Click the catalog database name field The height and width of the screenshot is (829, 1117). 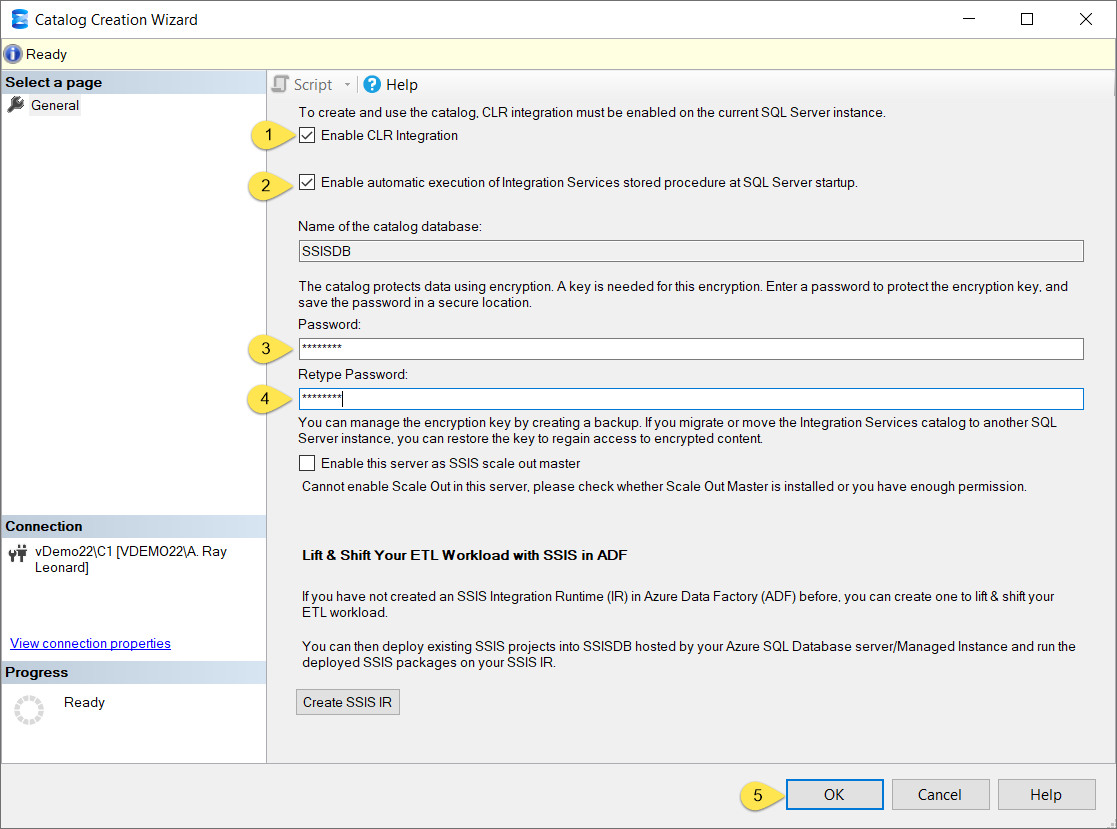pos(691,251)
